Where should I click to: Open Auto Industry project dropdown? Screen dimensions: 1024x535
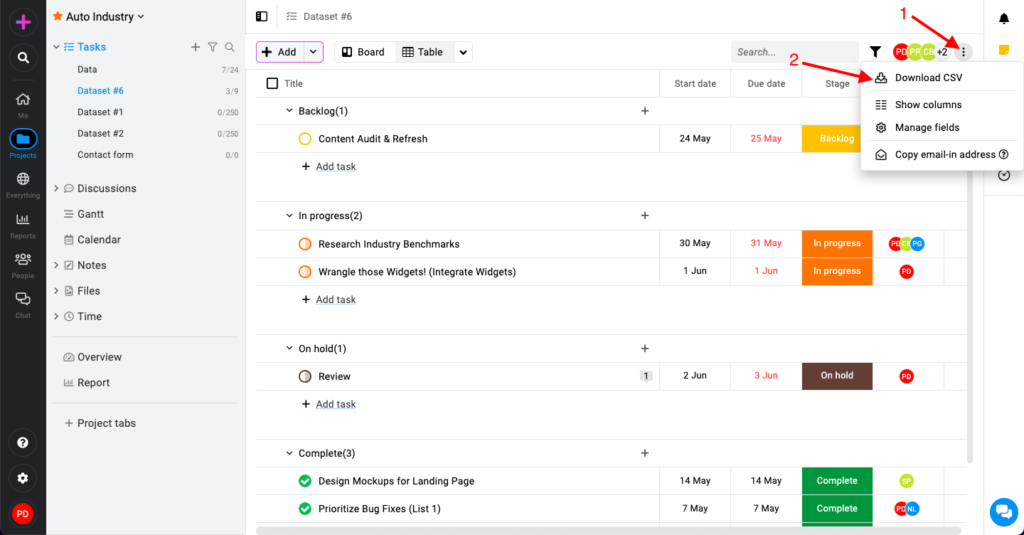click(141, 17)
